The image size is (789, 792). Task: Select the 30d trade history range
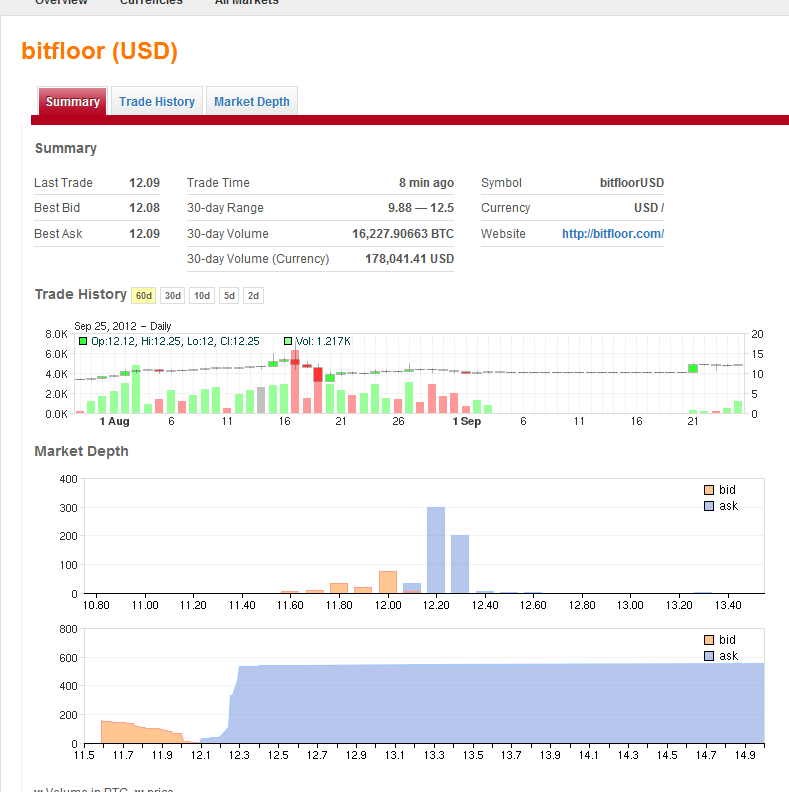click(x=172, y=295)
